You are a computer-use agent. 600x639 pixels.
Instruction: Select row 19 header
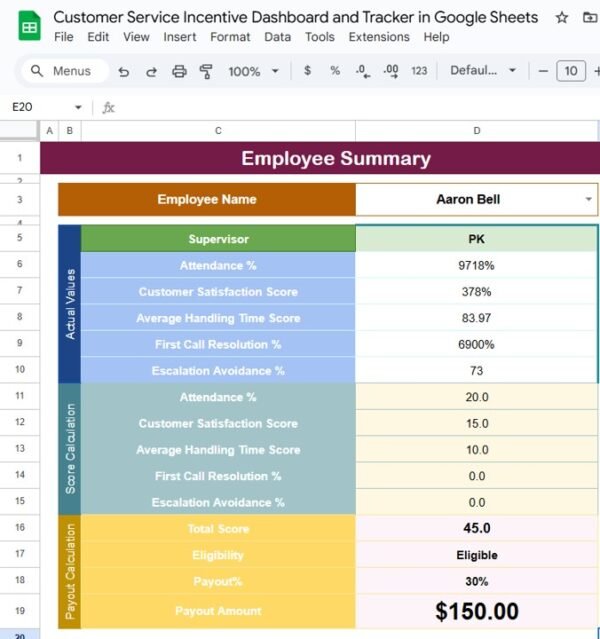[x=20, y=610]
